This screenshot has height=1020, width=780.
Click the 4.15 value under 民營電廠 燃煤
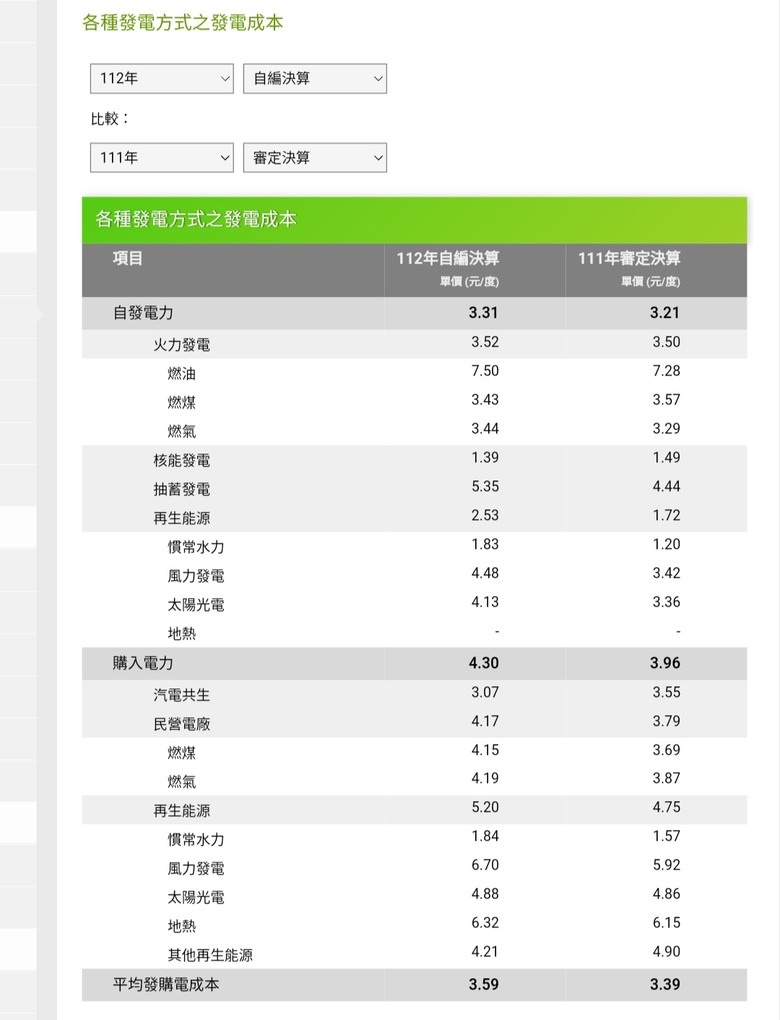coord(485,750)
